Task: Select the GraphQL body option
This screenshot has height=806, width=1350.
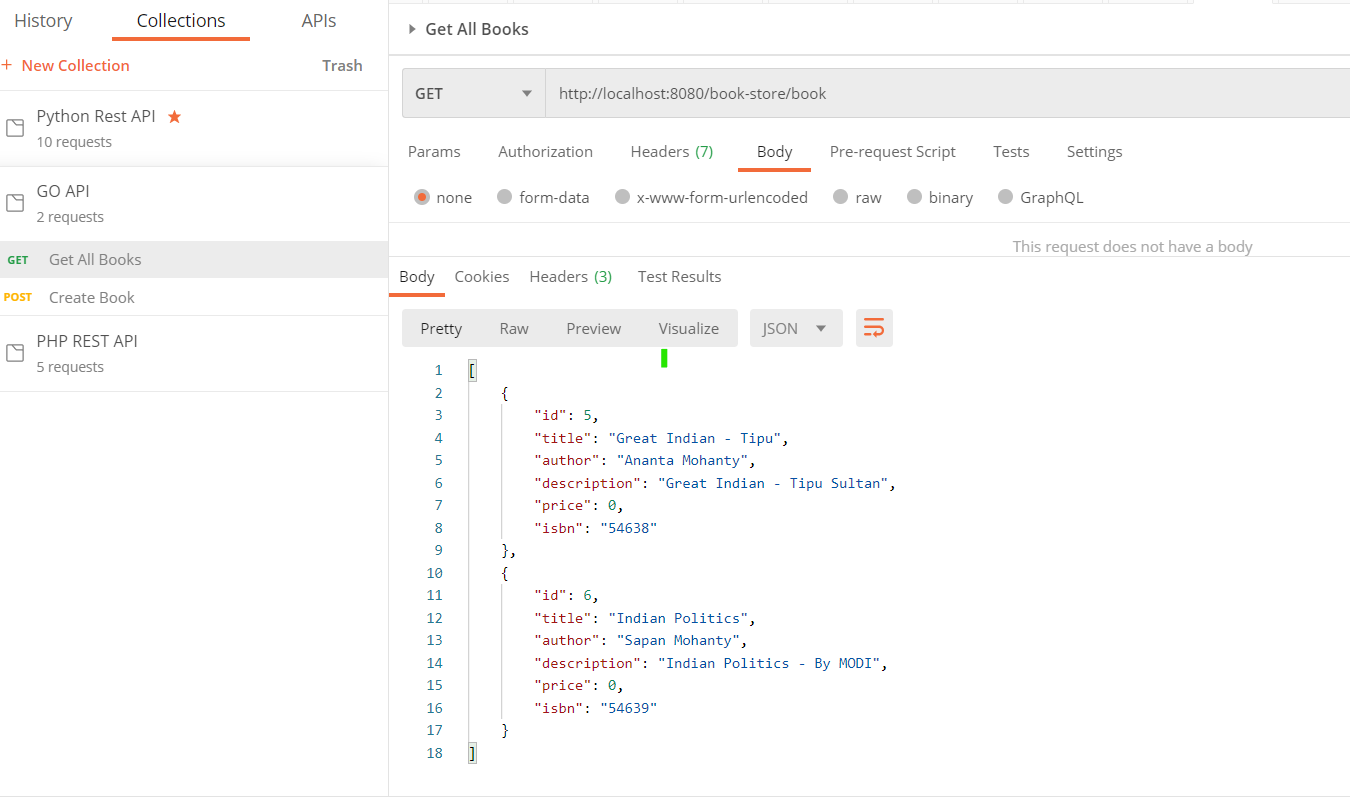Action: click(1006, 197)
